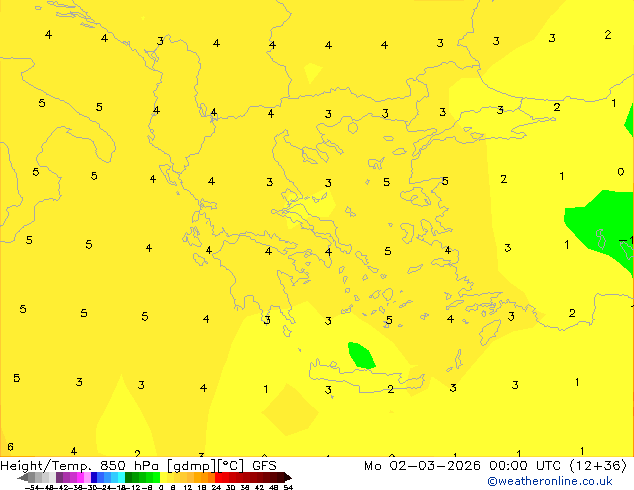Click the 6 temperature value on map
The width and height of the screenshot is (634, 490).
[x=11, y=447]
